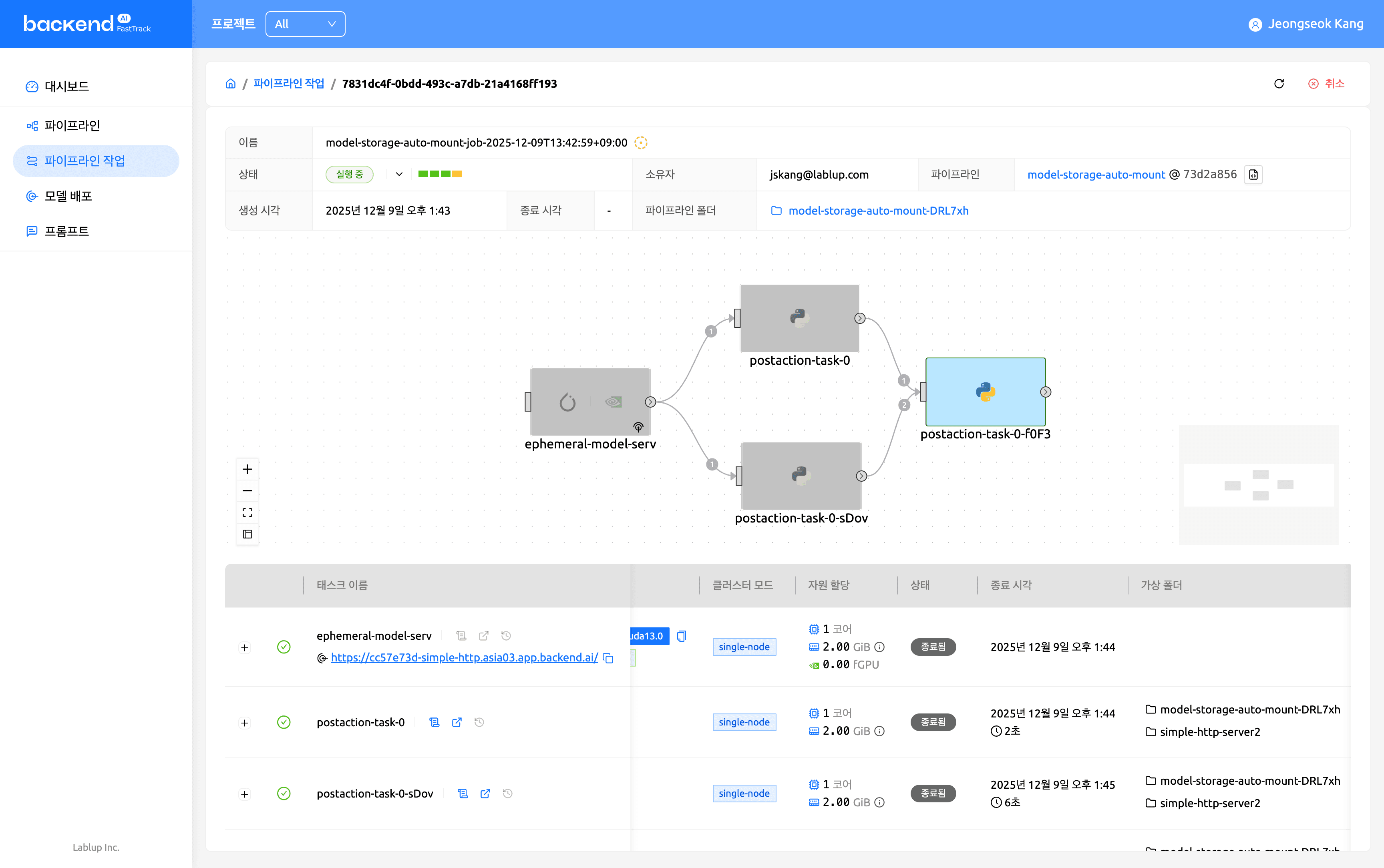The width and height of the screenshot is (1384, 868).
Task: Expand the postaction-task-0 task row
Action: tap(245, 723)
